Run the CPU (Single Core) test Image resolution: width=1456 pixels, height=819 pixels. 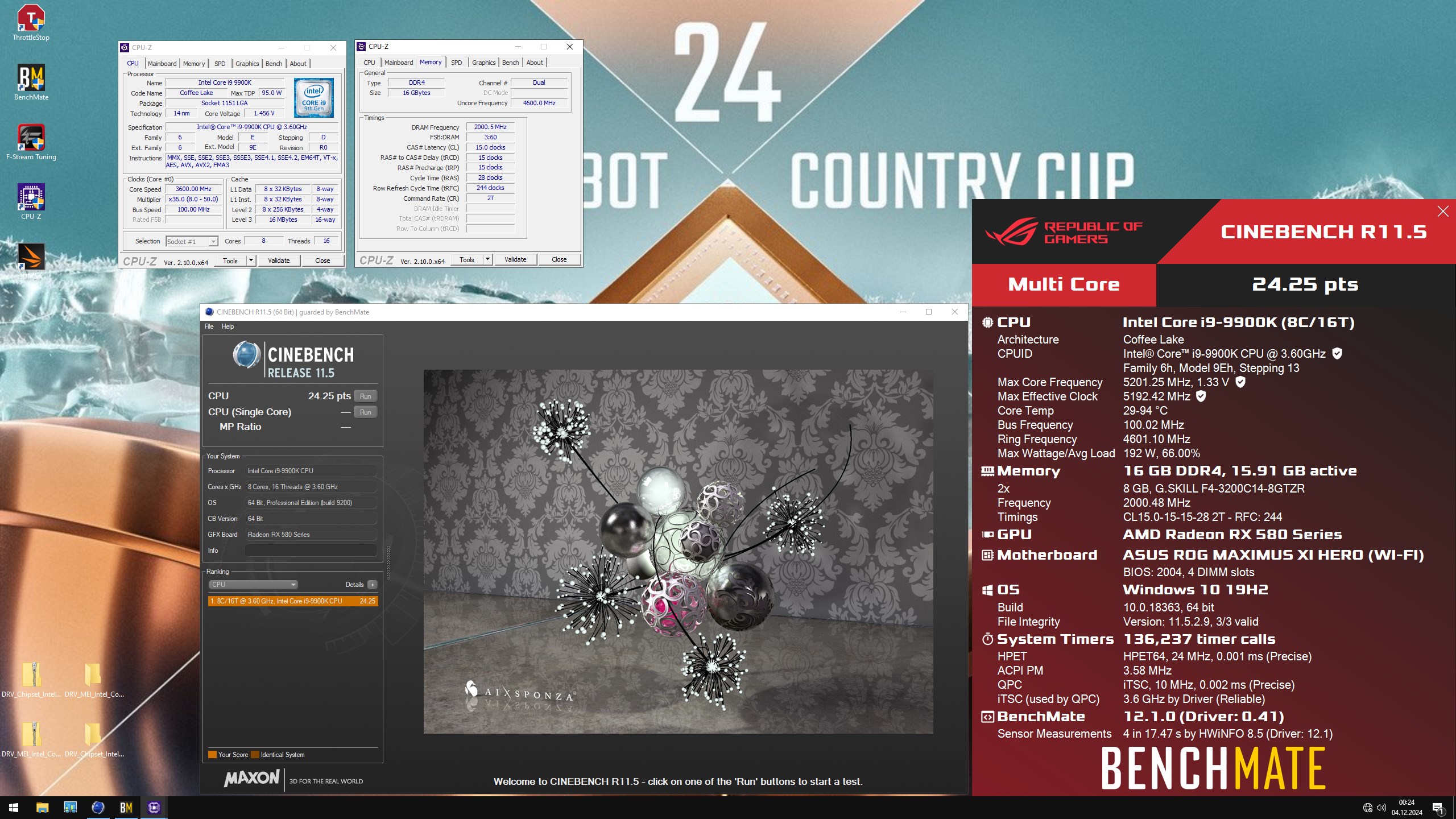pyautogui.click(x=366, y=412)
